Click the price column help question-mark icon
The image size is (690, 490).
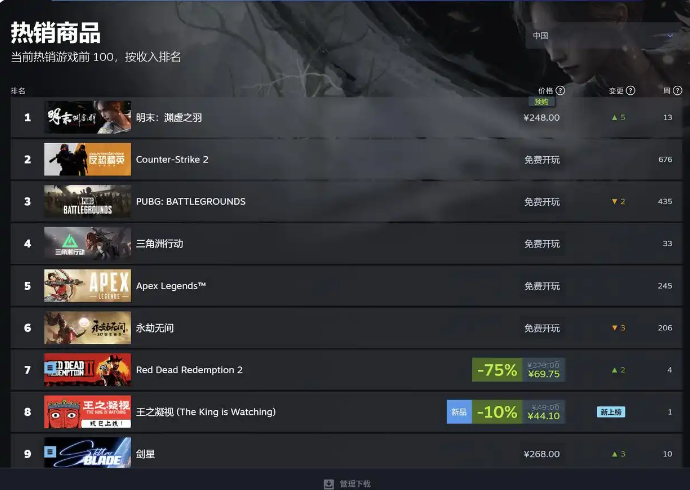pos(560,91)
